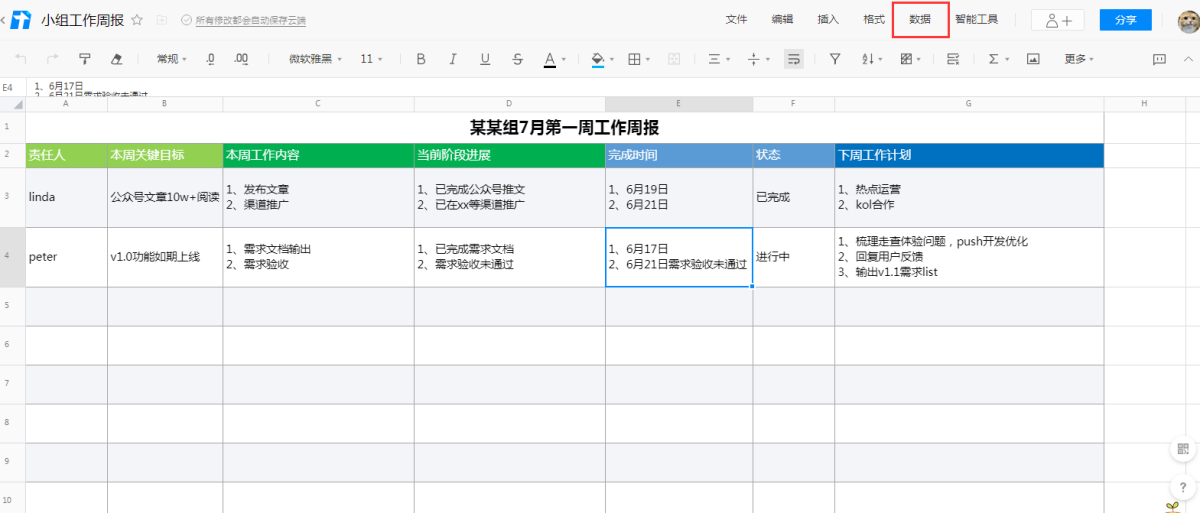This screenshot has width=1200, height=513.
Task: Click the decrease decimal places icon
Action: click(210, 59)
